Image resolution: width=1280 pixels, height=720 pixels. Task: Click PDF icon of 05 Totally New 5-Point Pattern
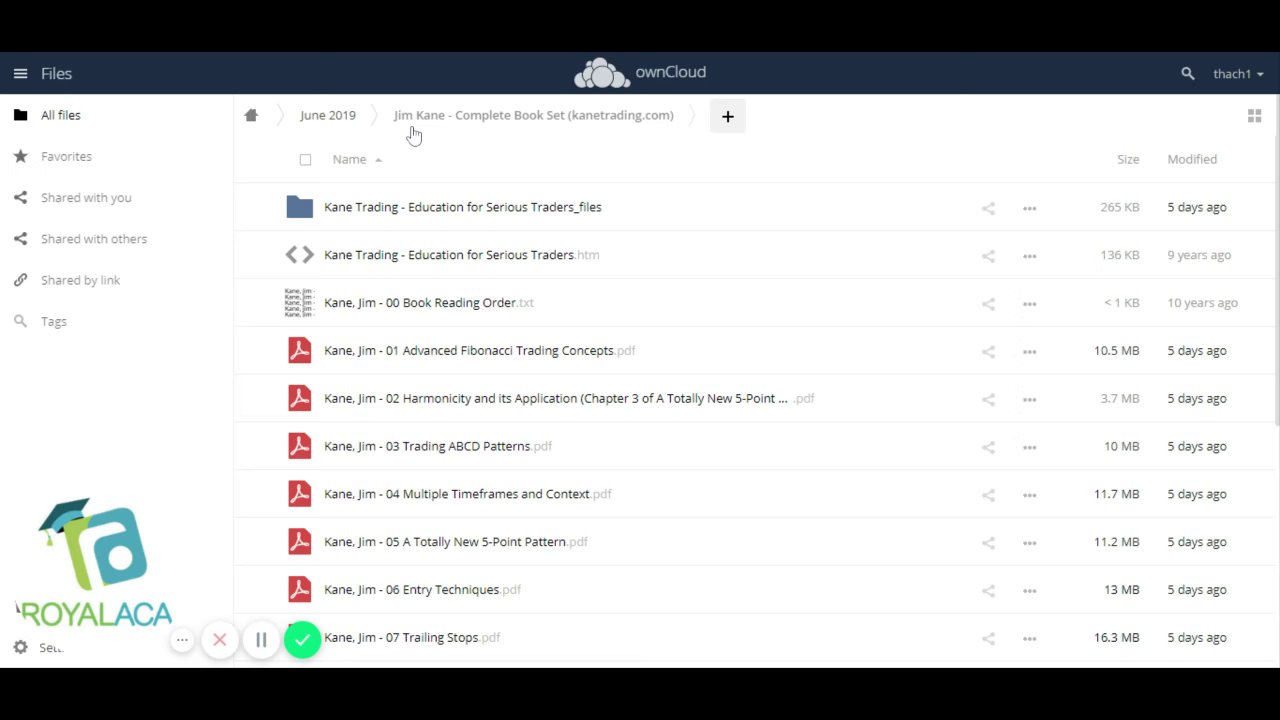[299, 542]
